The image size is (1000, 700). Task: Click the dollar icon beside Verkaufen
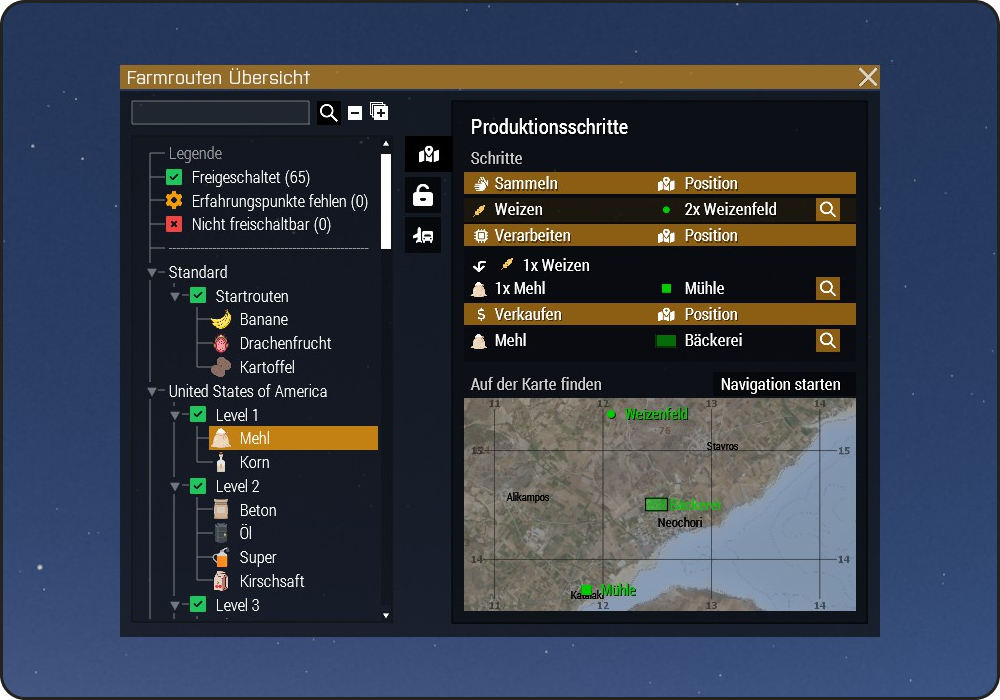[x=481, y=314]
